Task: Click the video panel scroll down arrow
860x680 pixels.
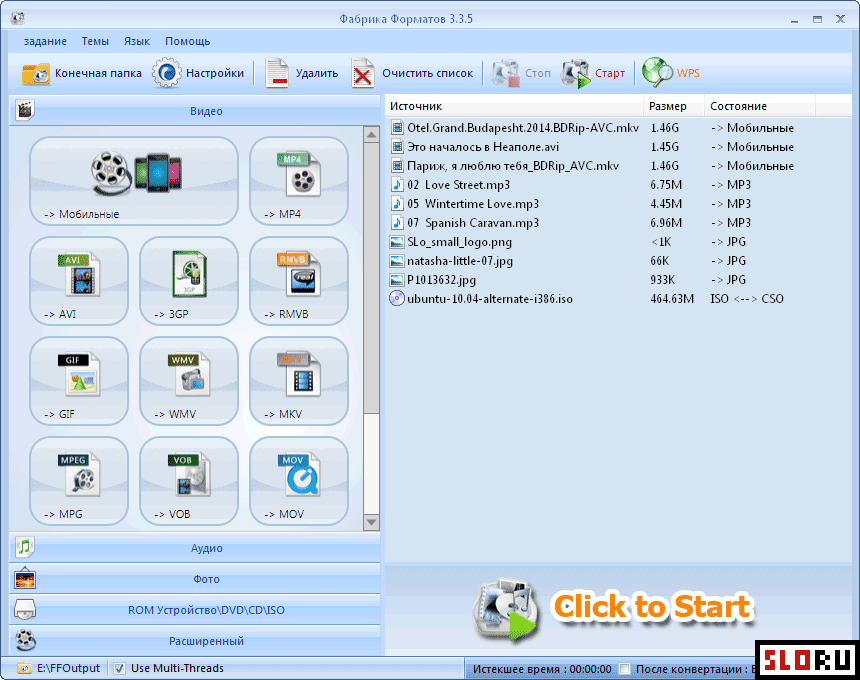Action: click(x=371, y=522)
